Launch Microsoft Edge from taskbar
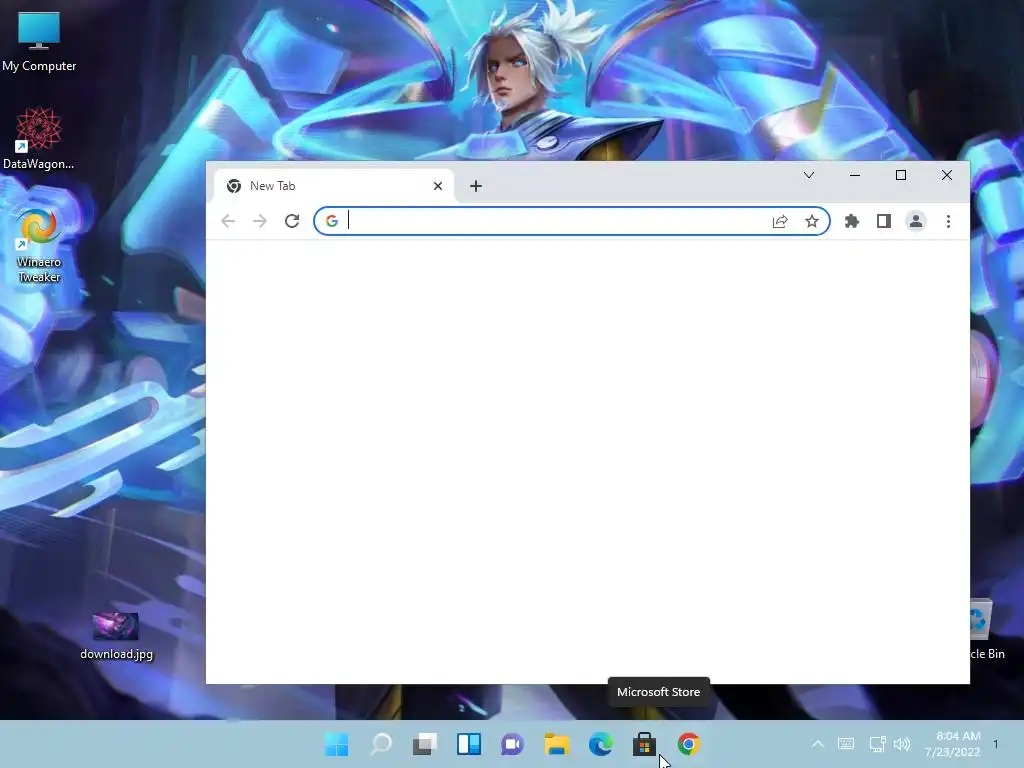This screenshot has width=1024, height=768. pos(601,744)
